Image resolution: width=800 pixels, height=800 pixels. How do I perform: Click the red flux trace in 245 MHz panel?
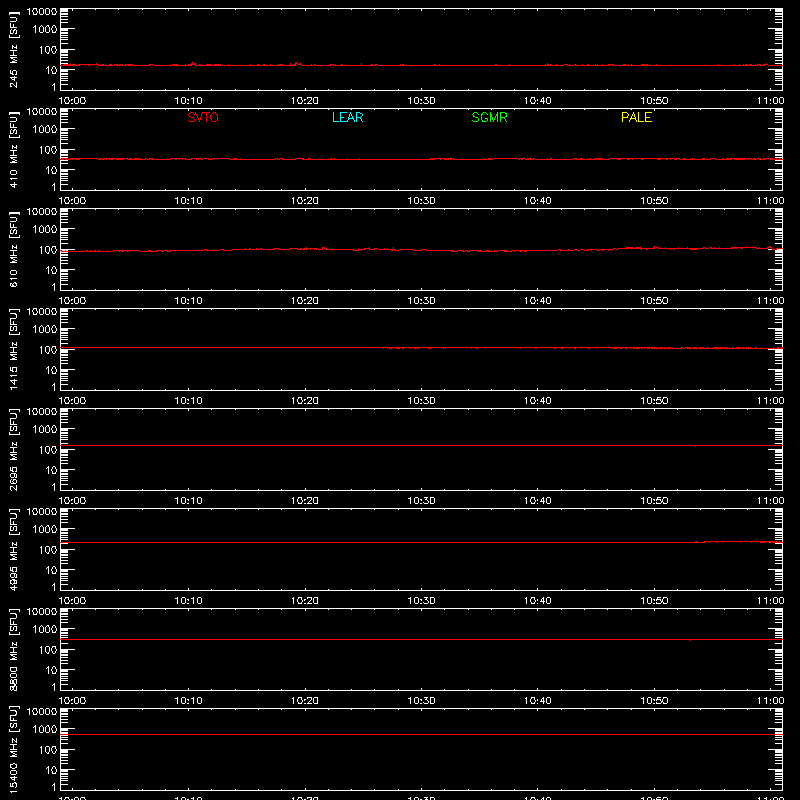[x=421, y=65]
